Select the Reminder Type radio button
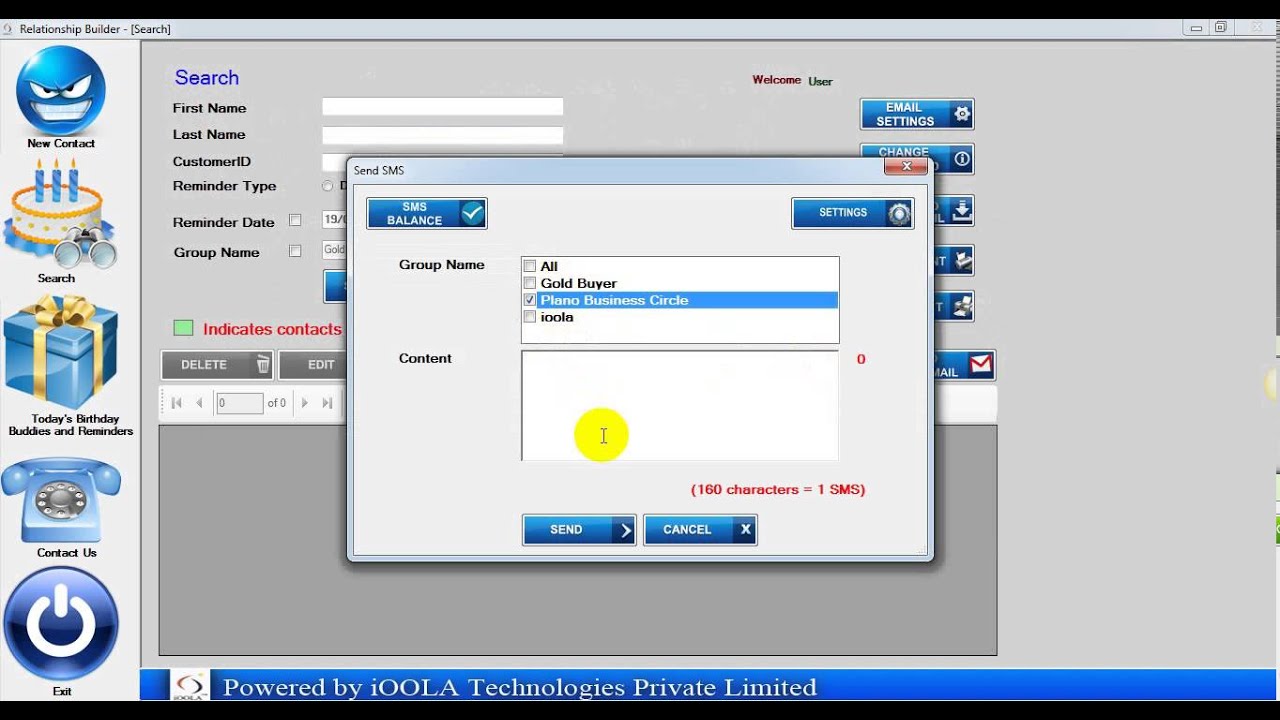Viewport: 1280px width, 720px height. (x=327, y=186)
